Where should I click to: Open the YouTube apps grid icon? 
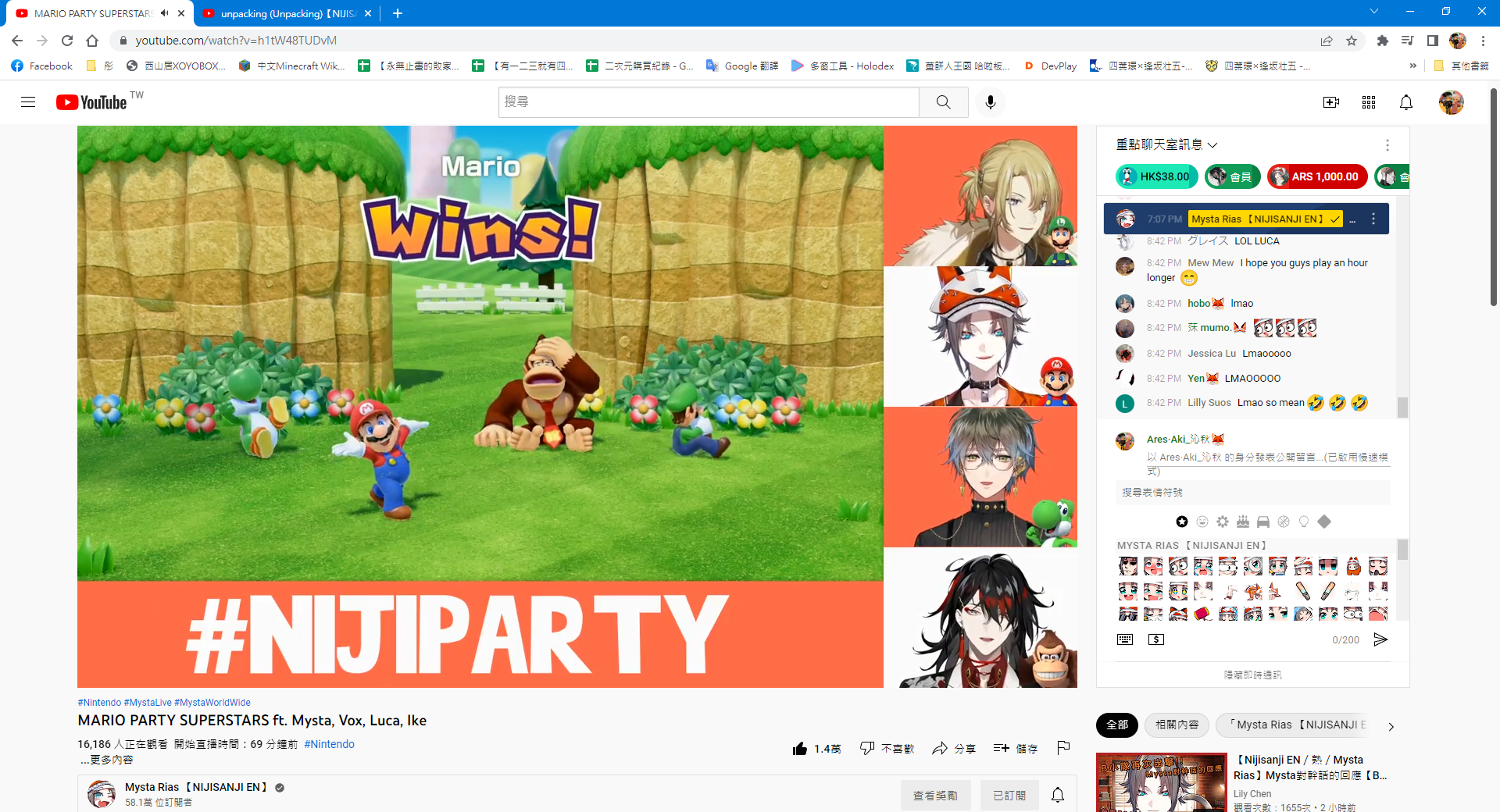[x=1369, y=102]
